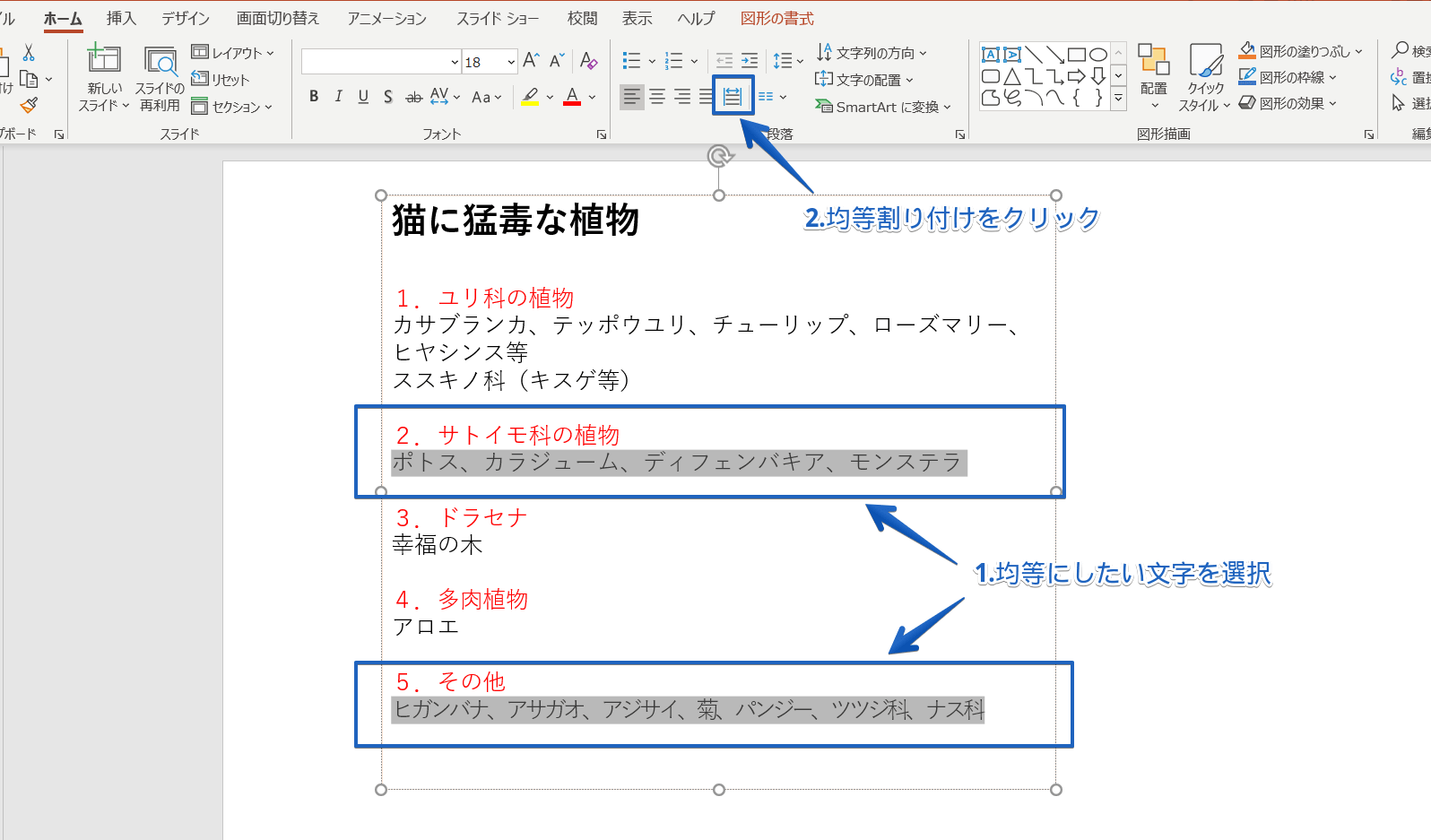Center align text
This screenshot has height=840, width=1431.
tap(657, 97)
